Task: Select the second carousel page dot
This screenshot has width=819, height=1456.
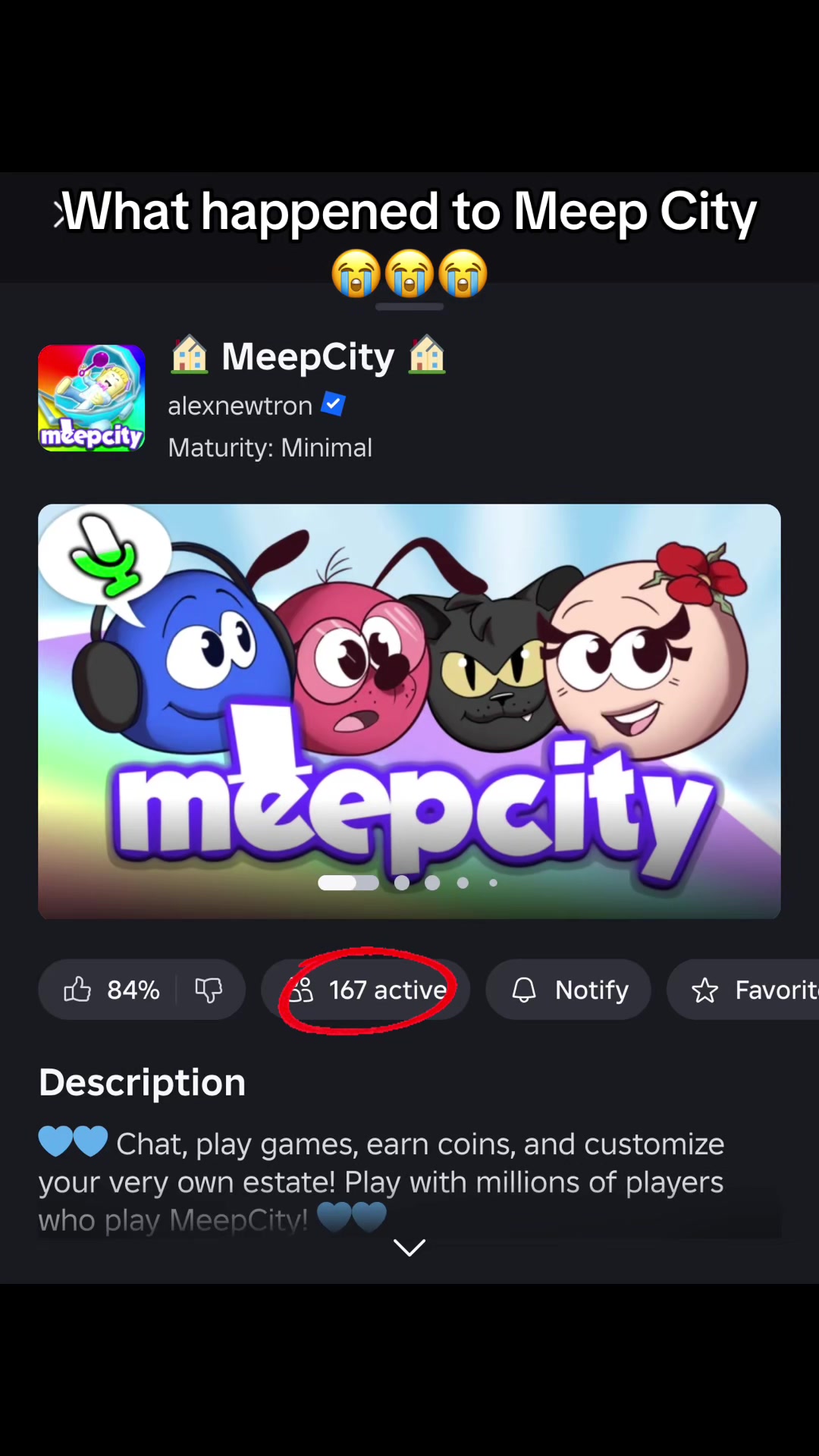Action: (x=402, y=883)
